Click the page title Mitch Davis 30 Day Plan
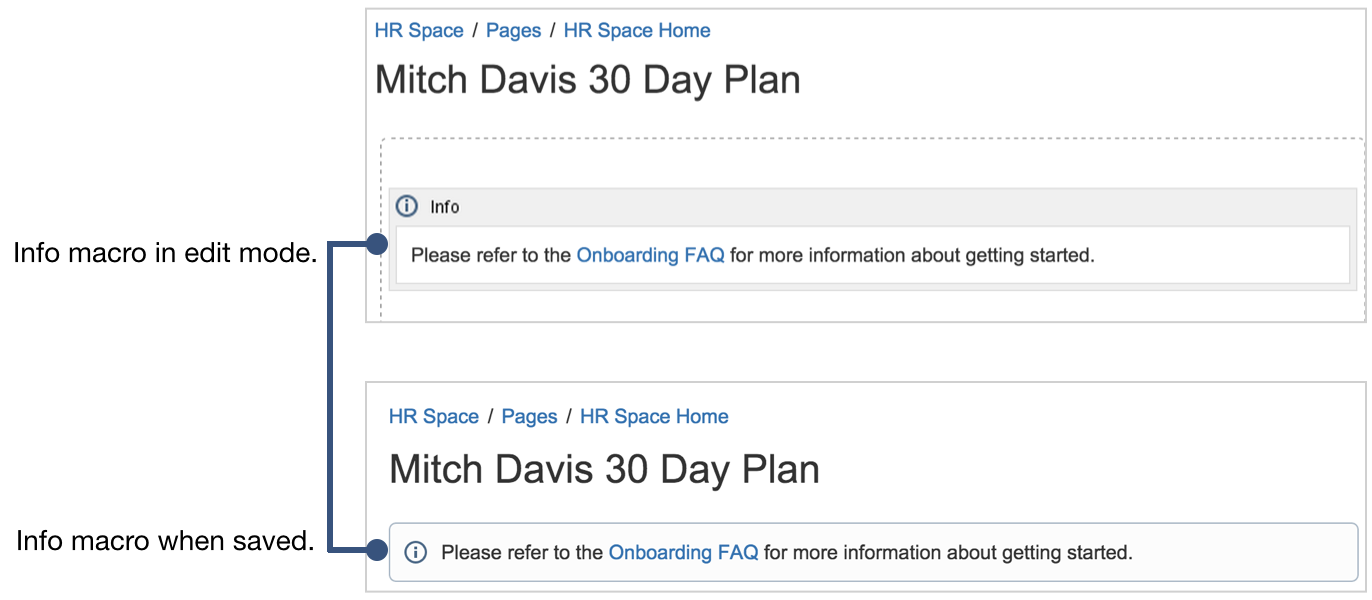Viewport: 1372px width, 600px height. 587,79
